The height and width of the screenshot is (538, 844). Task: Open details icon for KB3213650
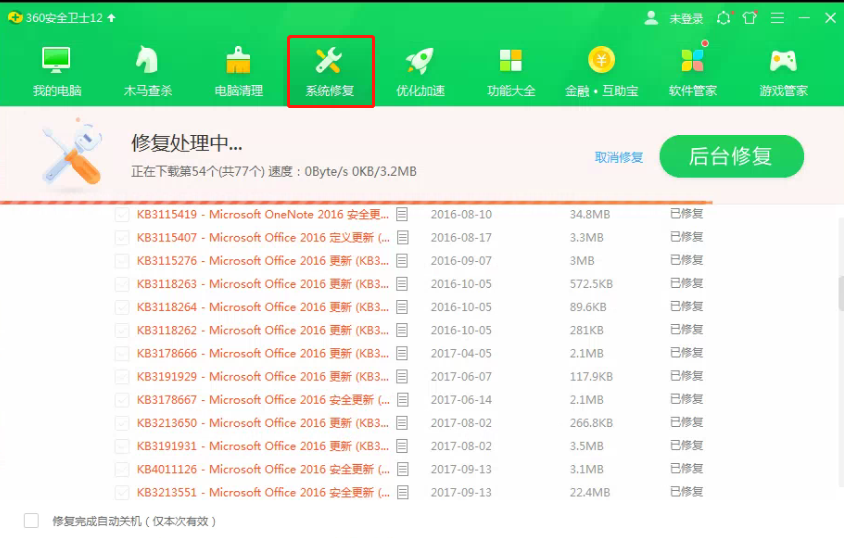(402, 422)
